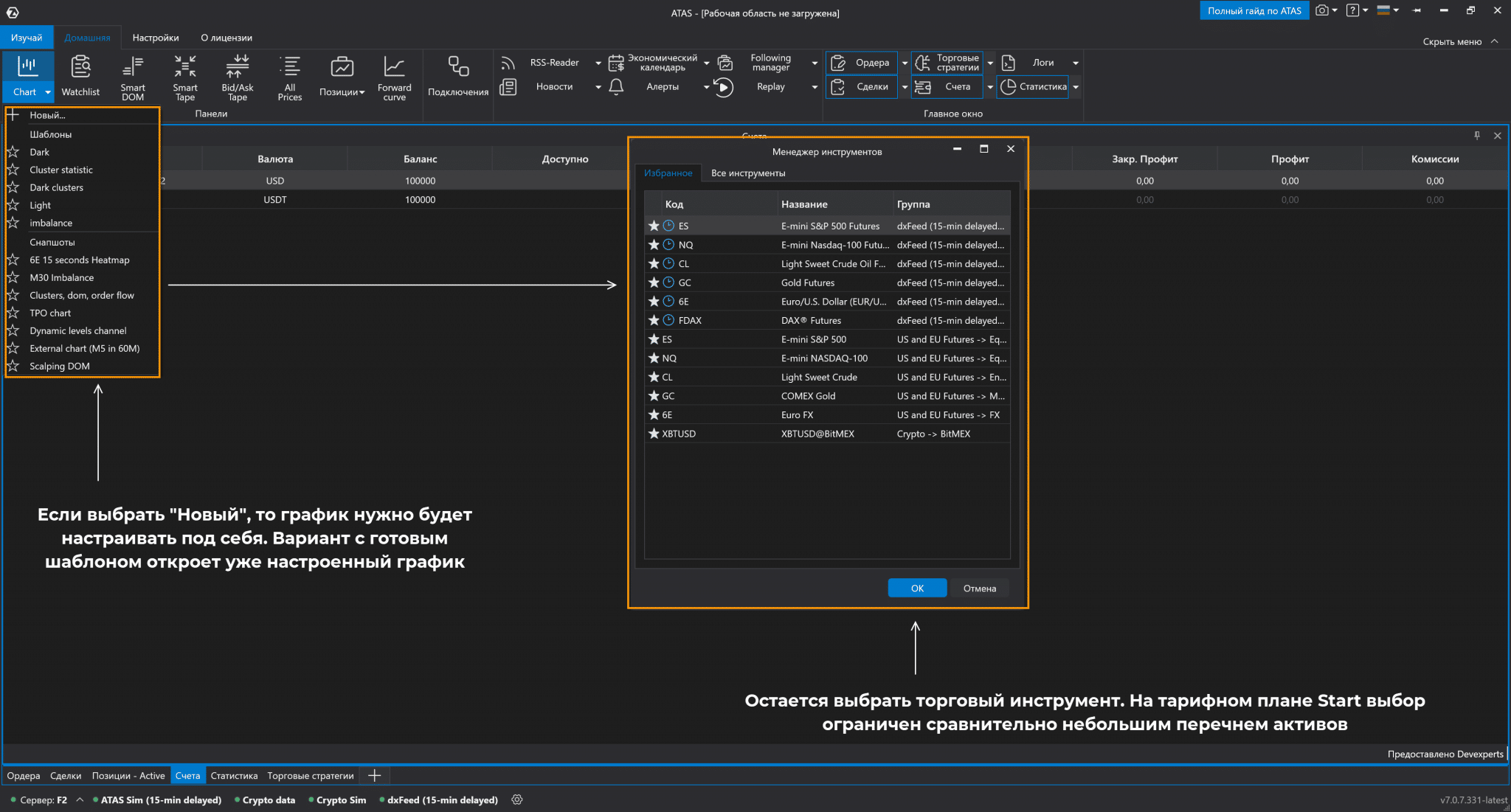Open the Connections (Подключения) window
Image resolution: width=1511 pixels, height=812 pixels.
point(458,77)
